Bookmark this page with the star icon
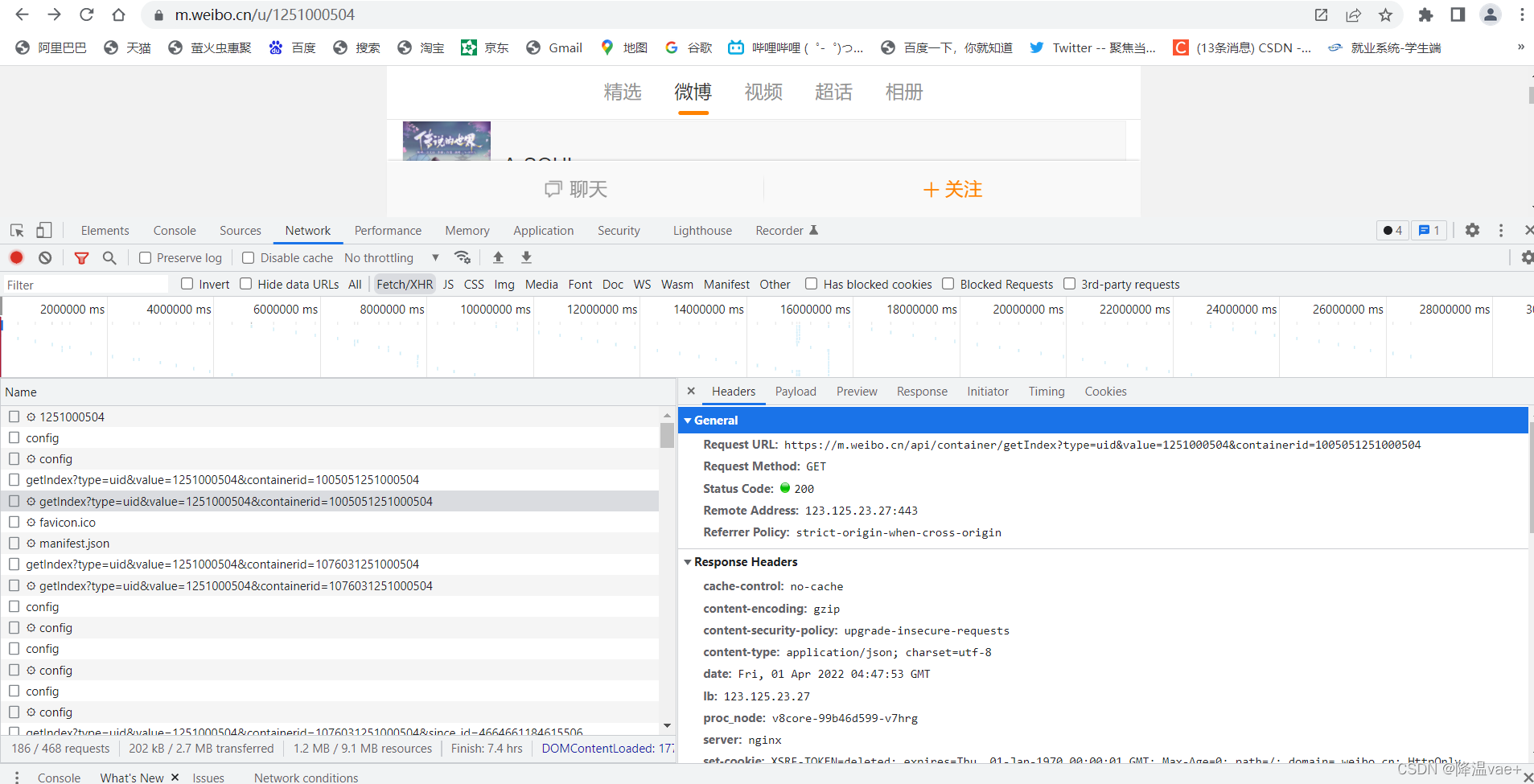 [1385, 14]
